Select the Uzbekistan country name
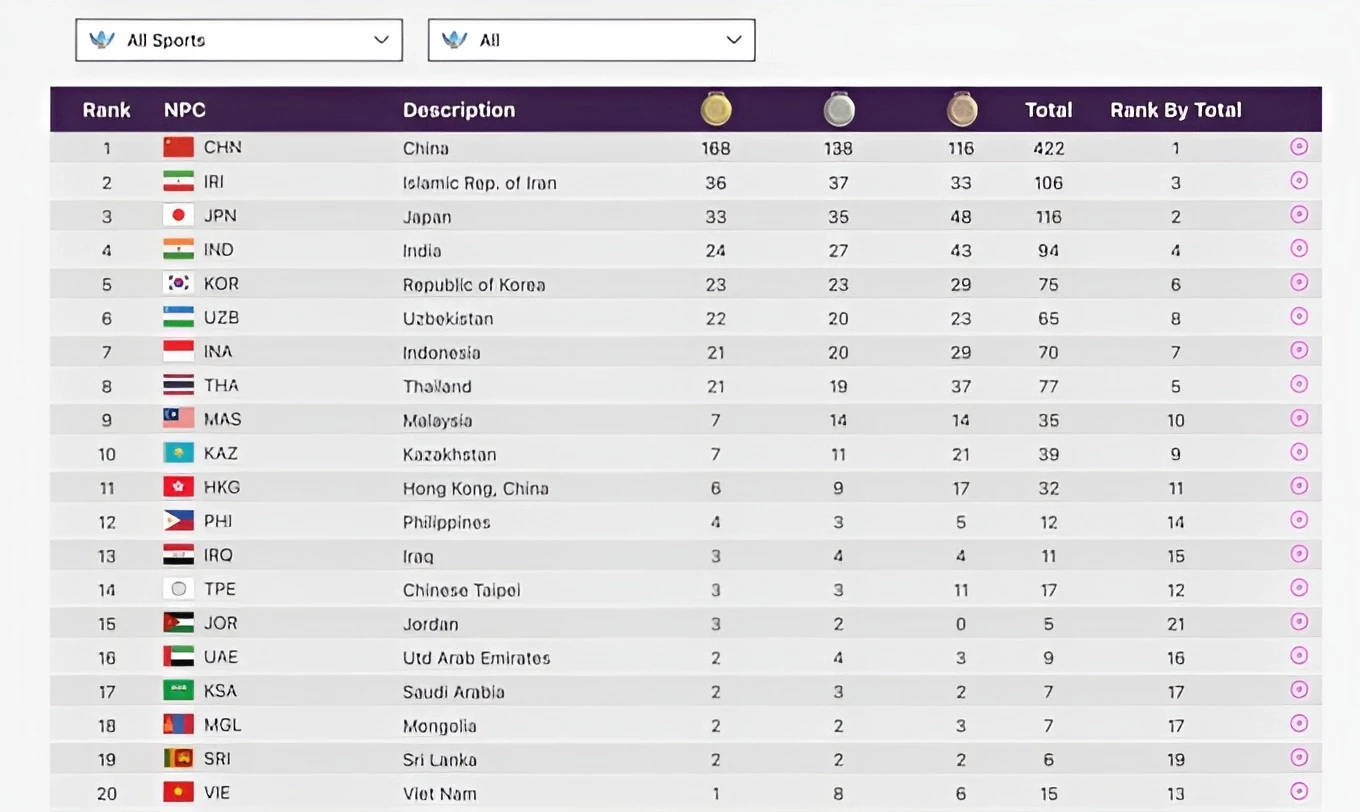The image size is (1360, 812). coord(448,319)
